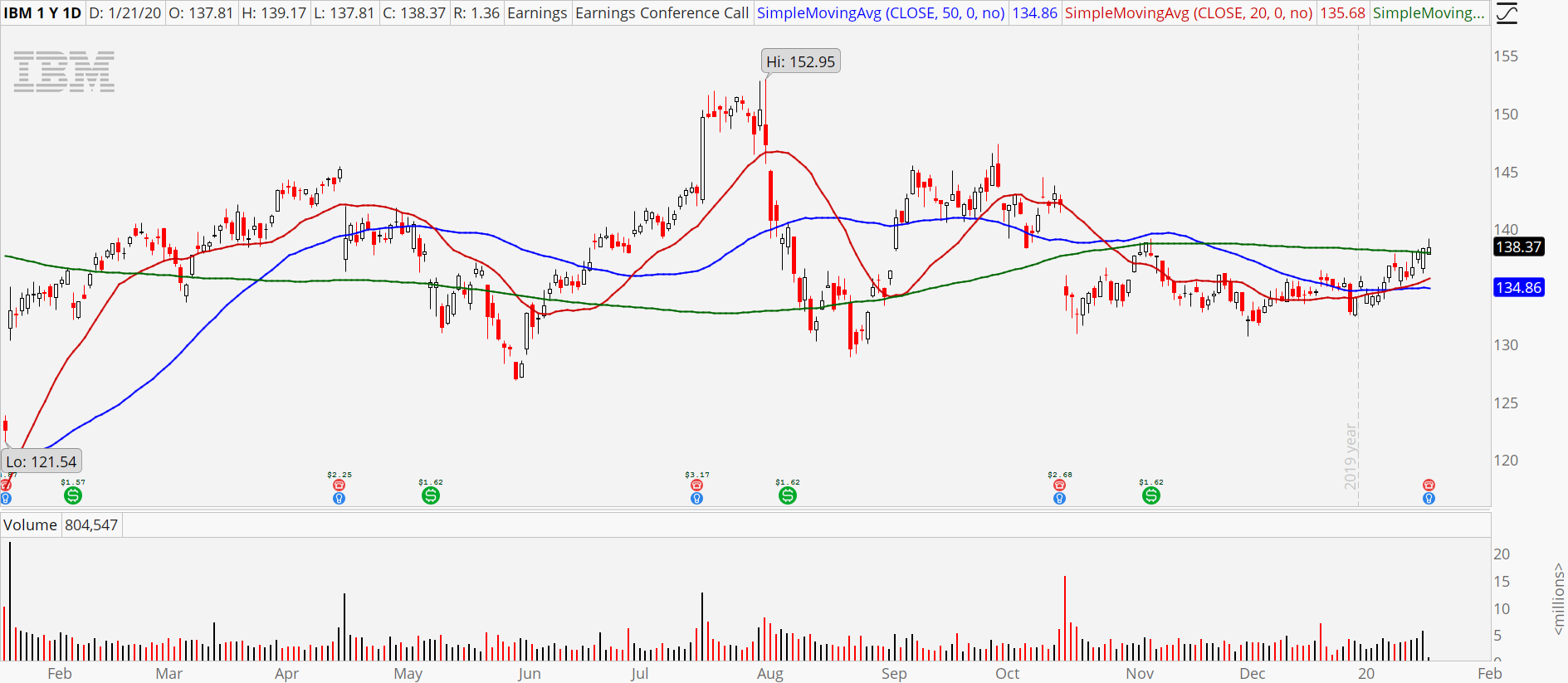Image resolution: width=1568 pixels, height=683 pixels.
Task: Click the blue 134.86 price axis tag
Action: 1519,288
